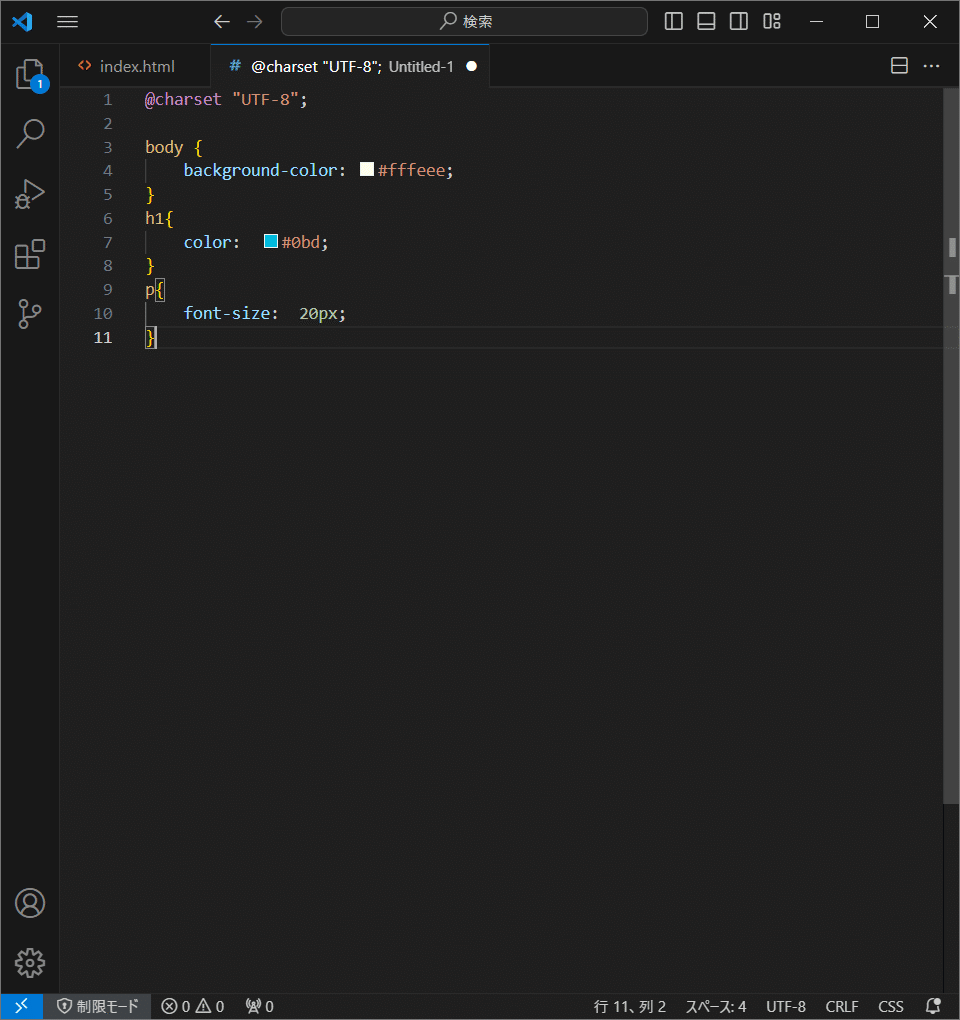
Task: Open the Explorer view in activity bar
Action: click(x=30, y=74)
